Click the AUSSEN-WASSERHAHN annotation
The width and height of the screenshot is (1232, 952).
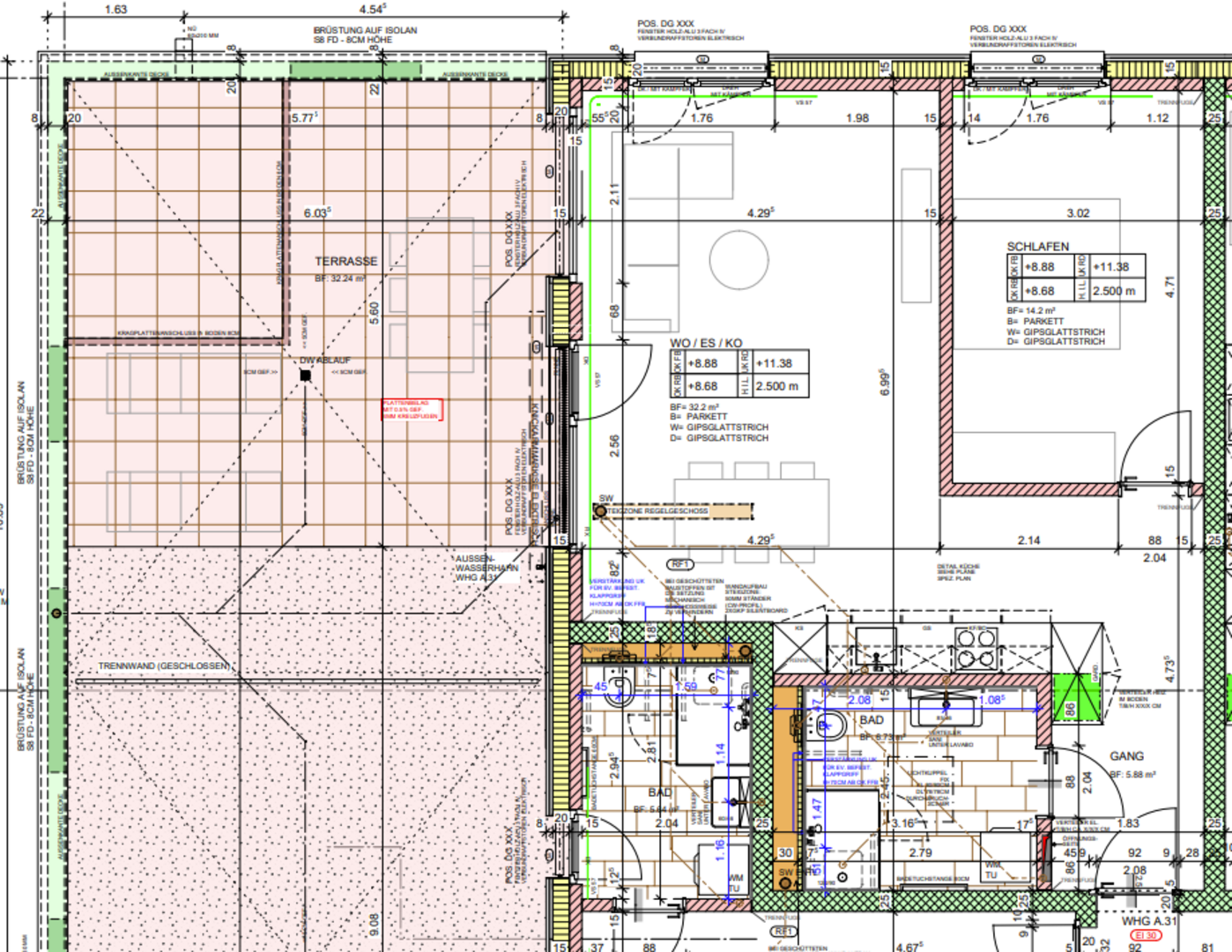point(486,568)
